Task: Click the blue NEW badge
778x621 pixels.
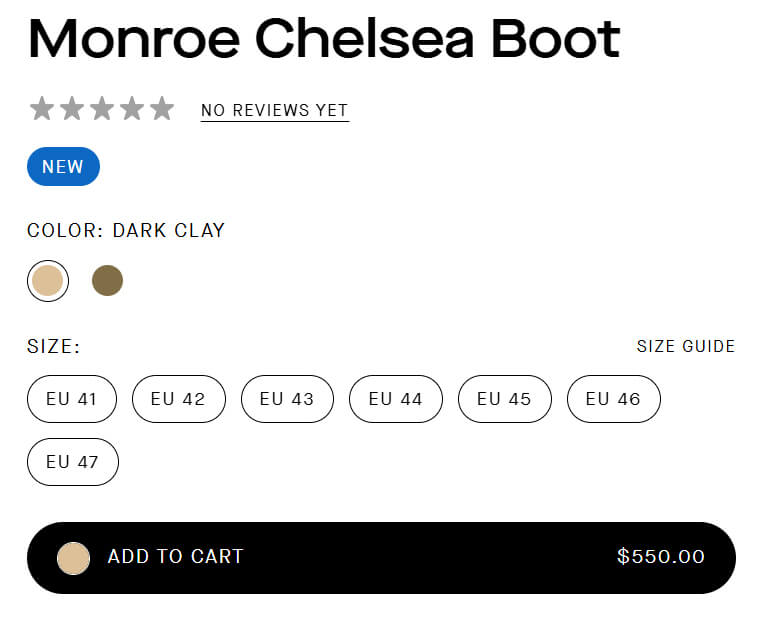Action: [x=63, y=167]
